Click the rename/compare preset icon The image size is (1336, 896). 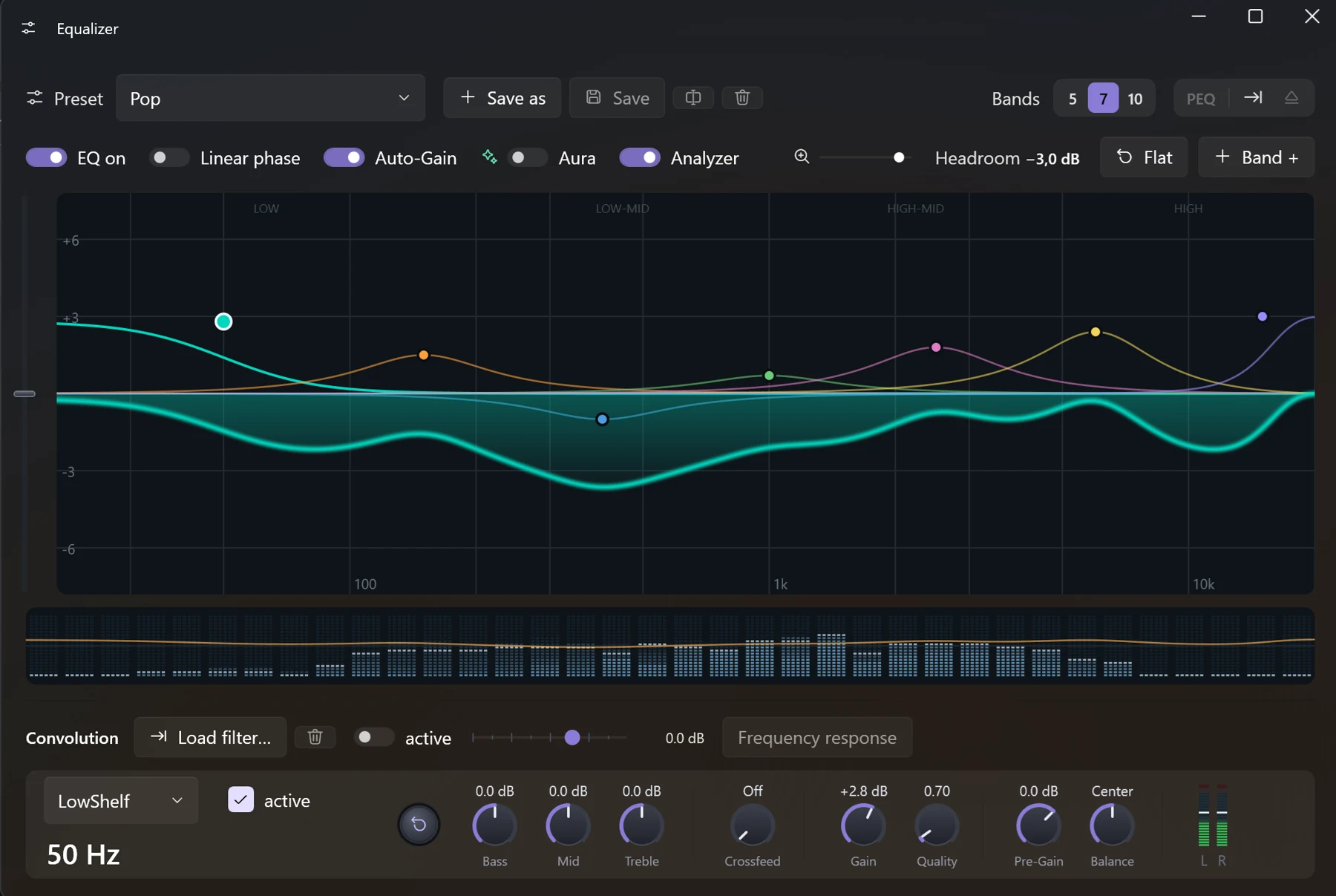click(x=693, y=98)
